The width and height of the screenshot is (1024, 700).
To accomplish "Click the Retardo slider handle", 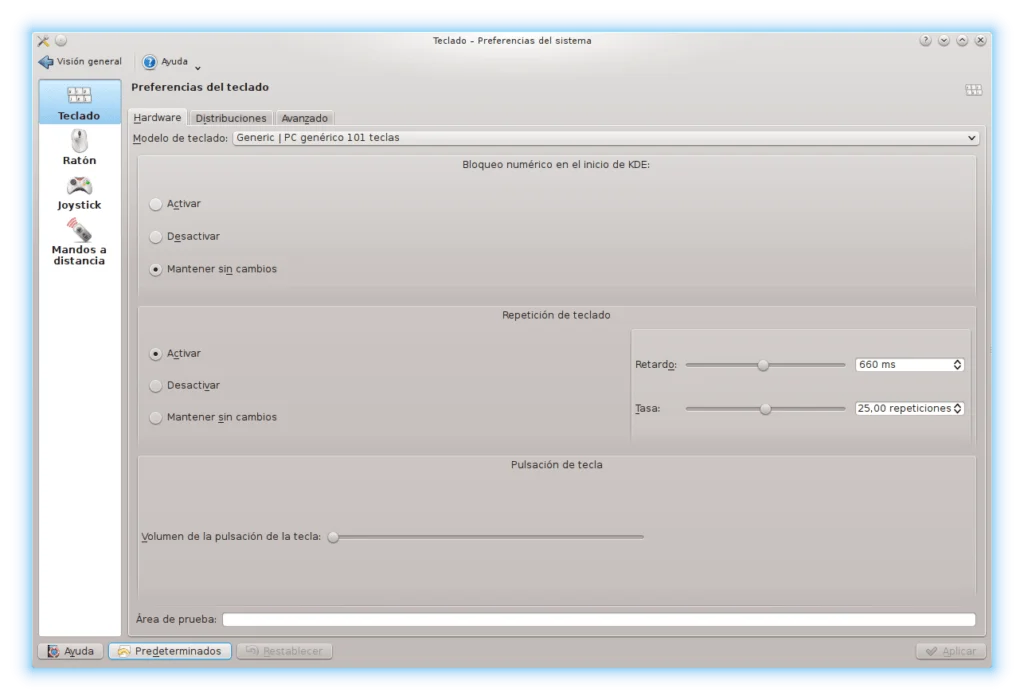I will (x=763, y=365).
